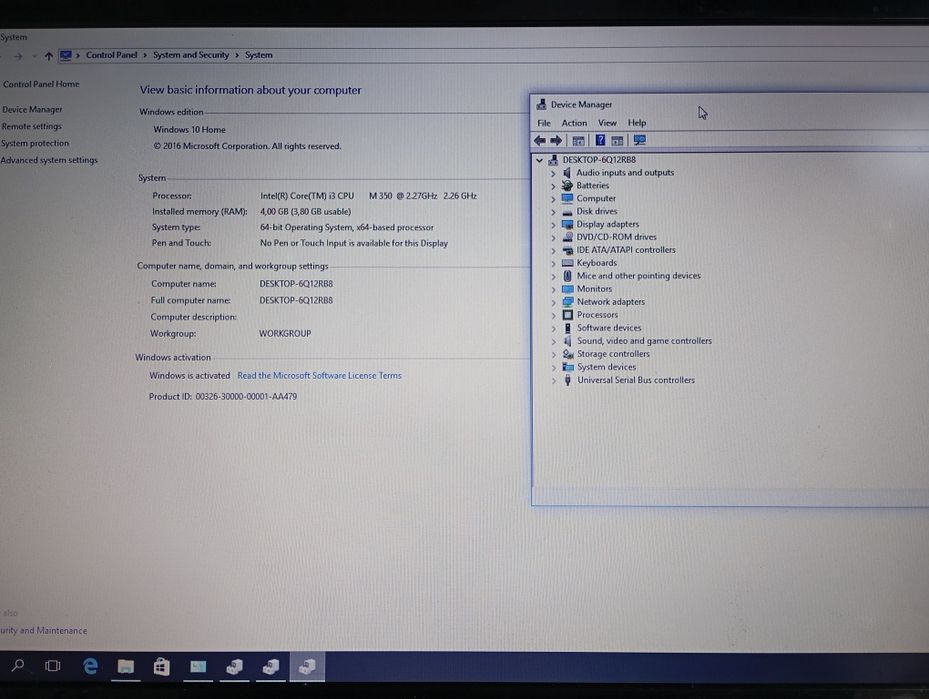The height and width of the screenshot is (699, 929).
Task: Click the computer icon in the address bar
Action: coord(66,56)
